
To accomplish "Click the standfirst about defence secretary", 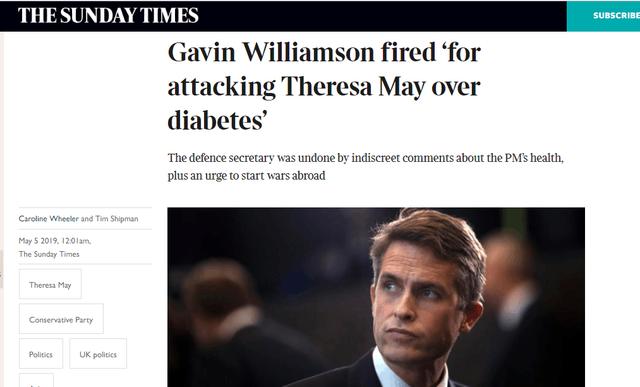I will click(365, 167).
